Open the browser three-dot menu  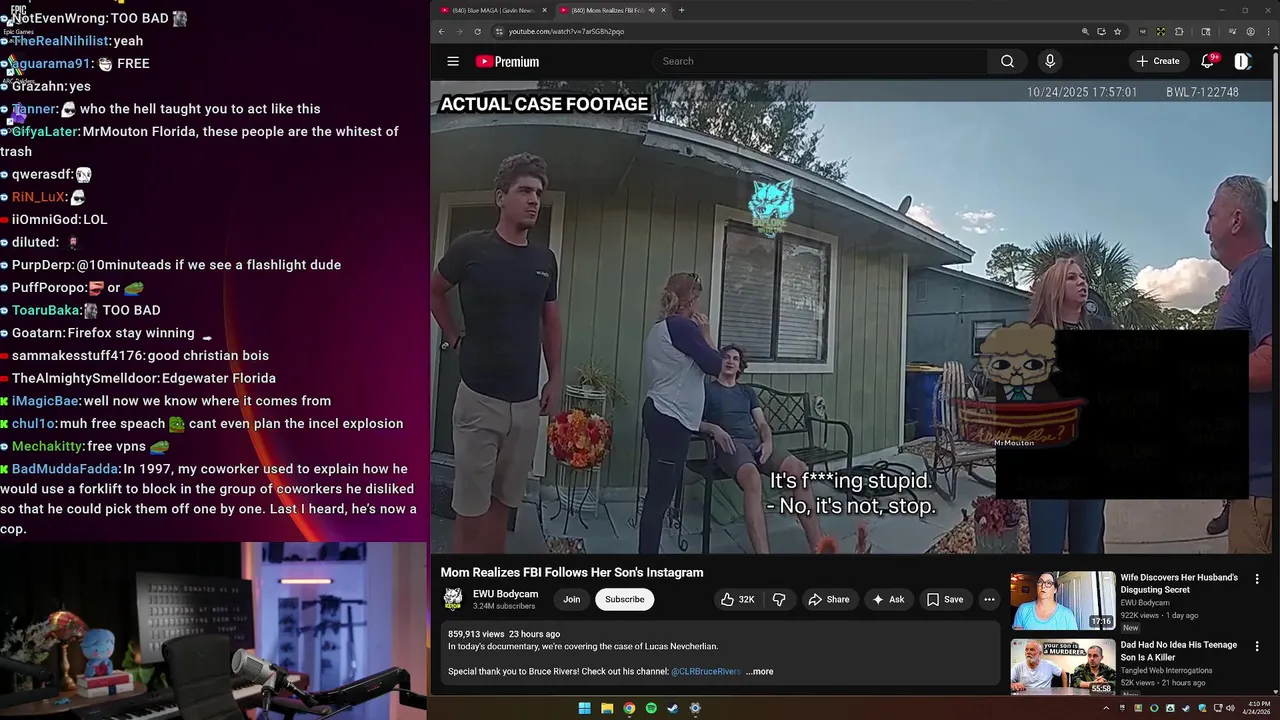point(1267,31)
